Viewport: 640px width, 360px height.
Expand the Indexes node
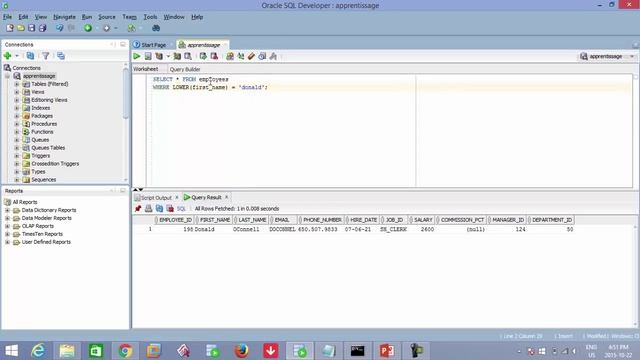tap(17, 108)
